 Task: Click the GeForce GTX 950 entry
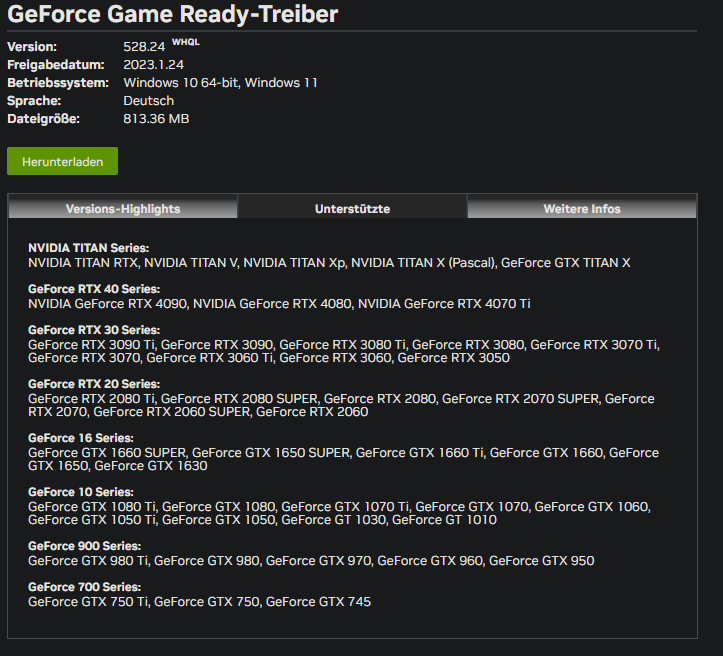click(542, 561)
